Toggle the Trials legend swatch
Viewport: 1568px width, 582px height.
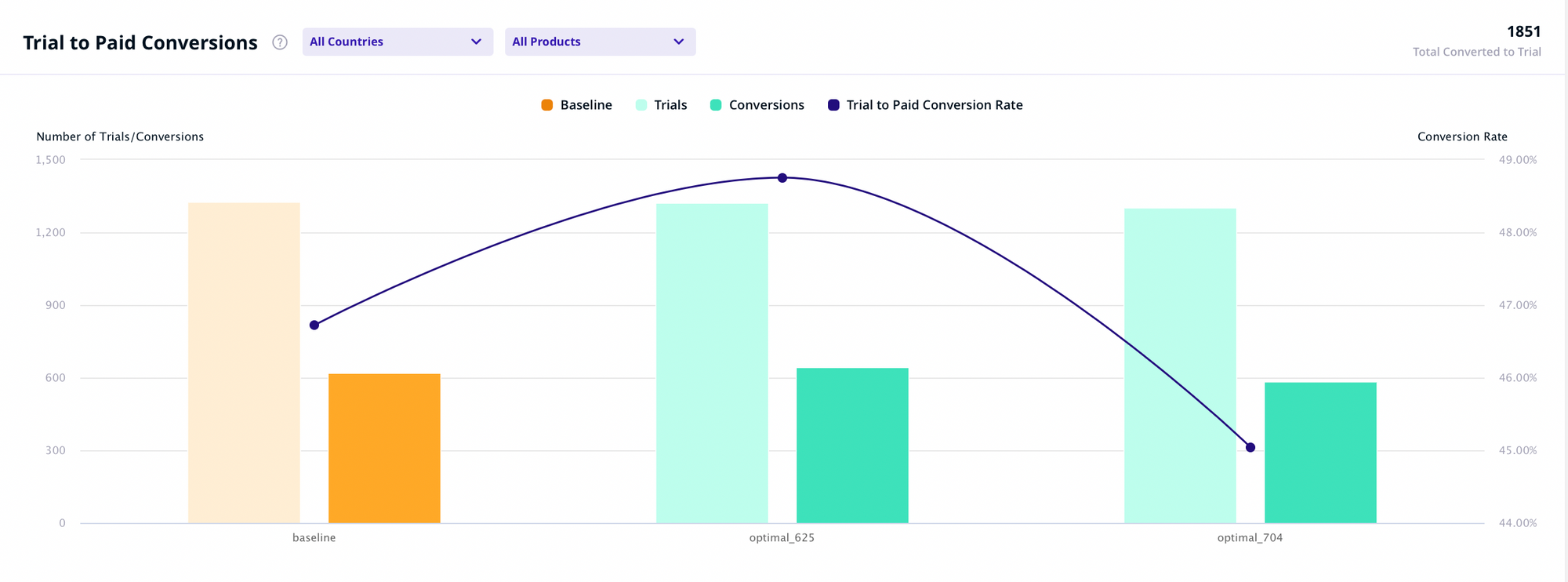point(641,105)
